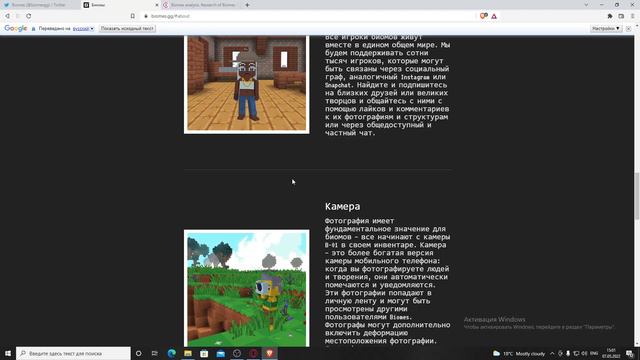Open the Brave wallet icon in toolbar
Viewport: 640px width, 360px height.
click(x=621, y=16)
